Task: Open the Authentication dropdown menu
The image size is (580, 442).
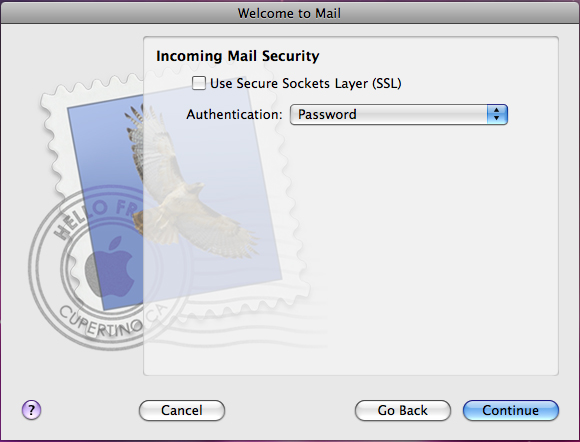Action: point(399,114)
